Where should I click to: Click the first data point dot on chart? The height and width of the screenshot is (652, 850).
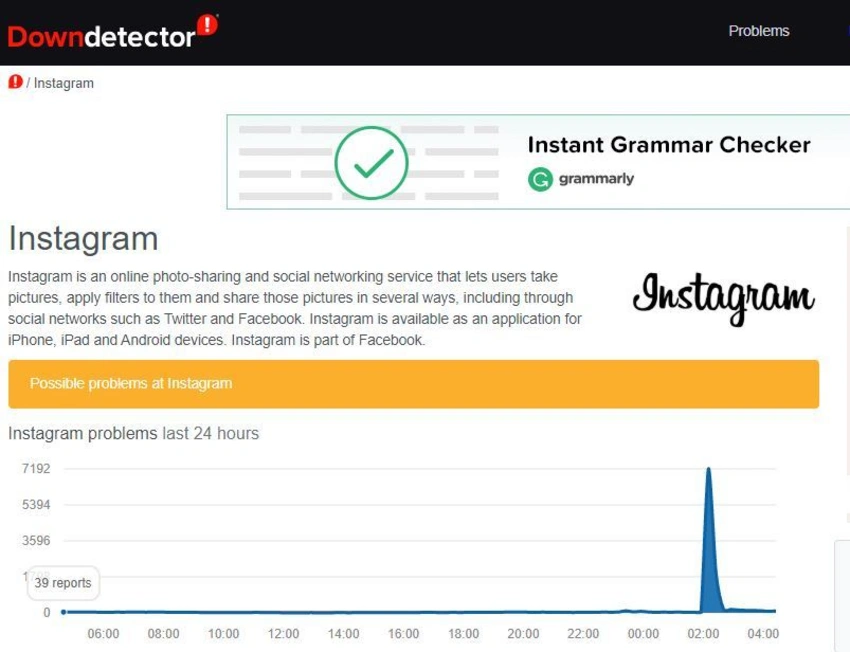[x=63, y=611]
